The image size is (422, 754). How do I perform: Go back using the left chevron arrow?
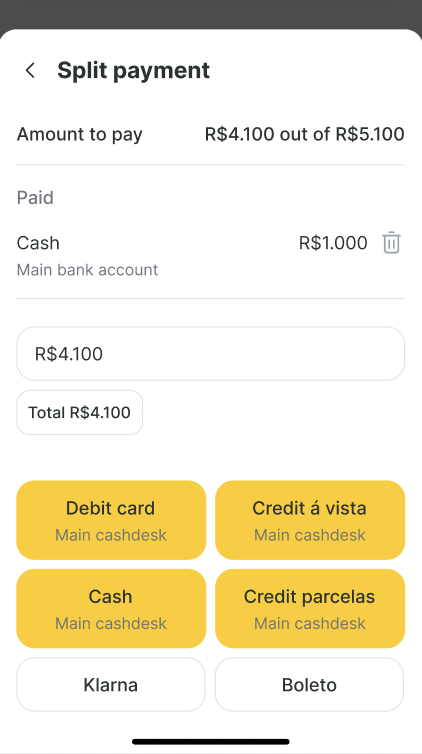30,70
